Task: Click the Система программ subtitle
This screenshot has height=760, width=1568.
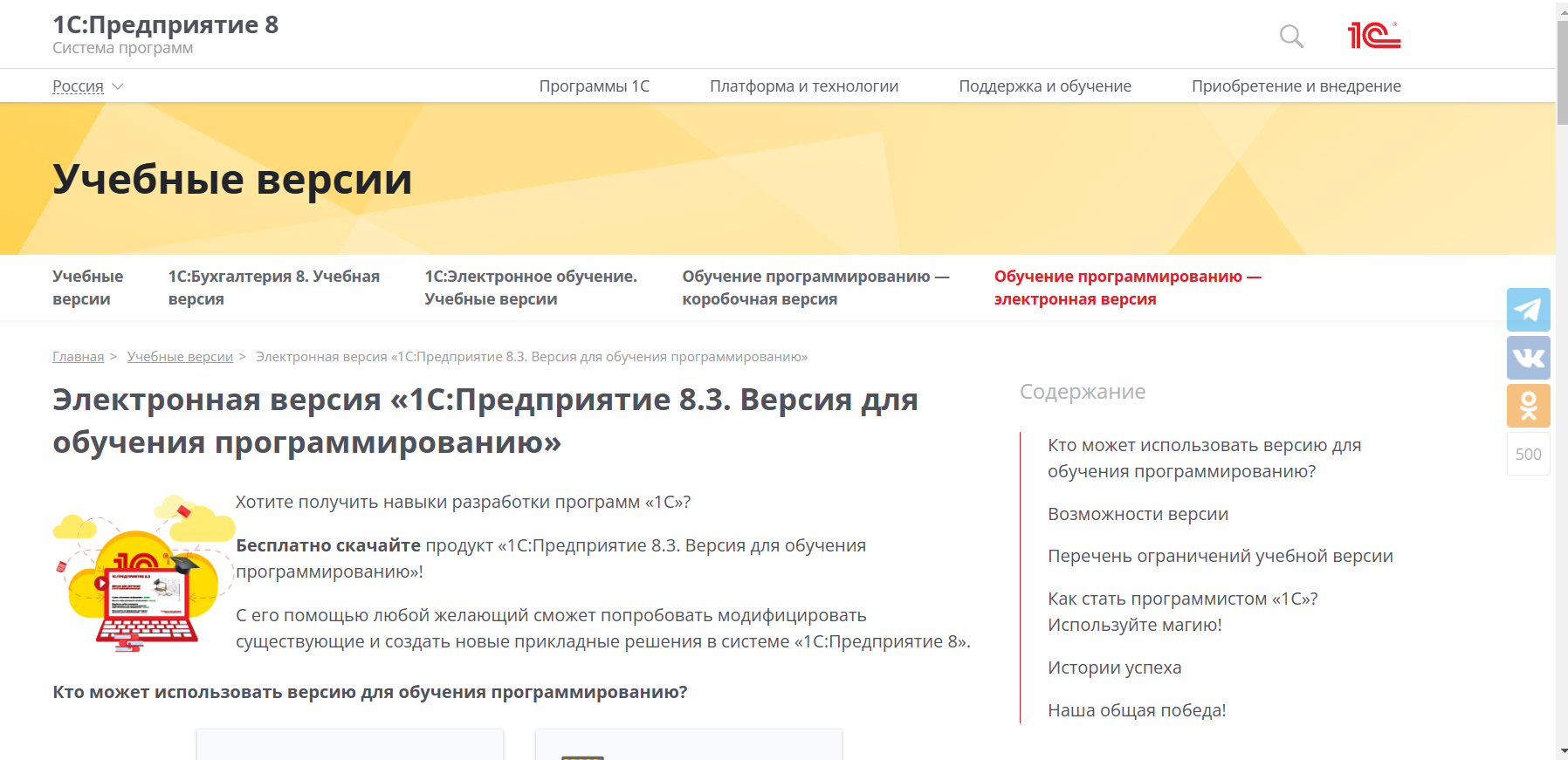Action: pyautogui.click(x=123, y=48)
